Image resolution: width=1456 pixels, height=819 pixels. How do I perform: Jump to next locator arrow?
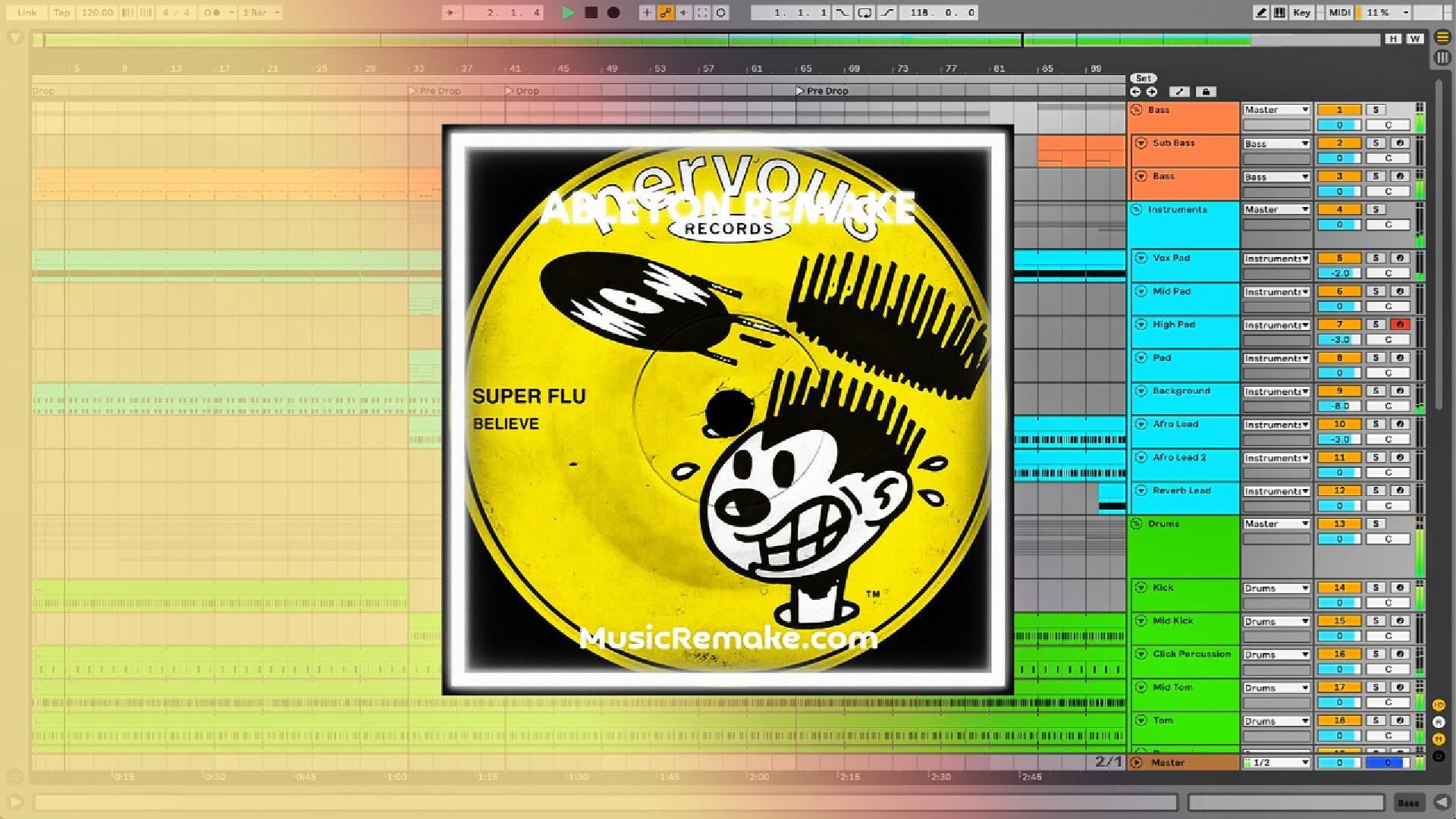[x=1152, y=92]
